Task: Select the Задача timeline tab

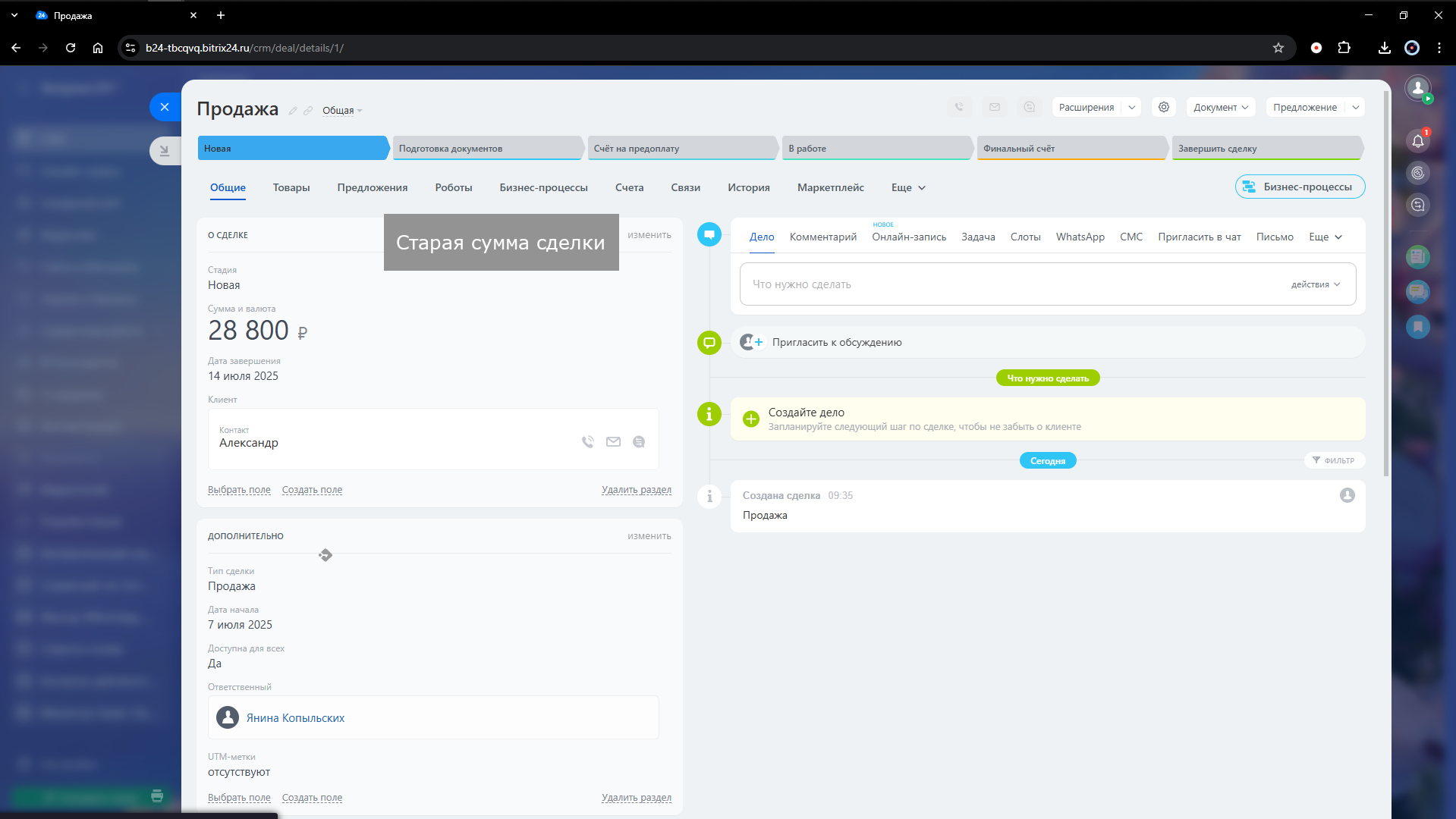Action: [978, 237]
